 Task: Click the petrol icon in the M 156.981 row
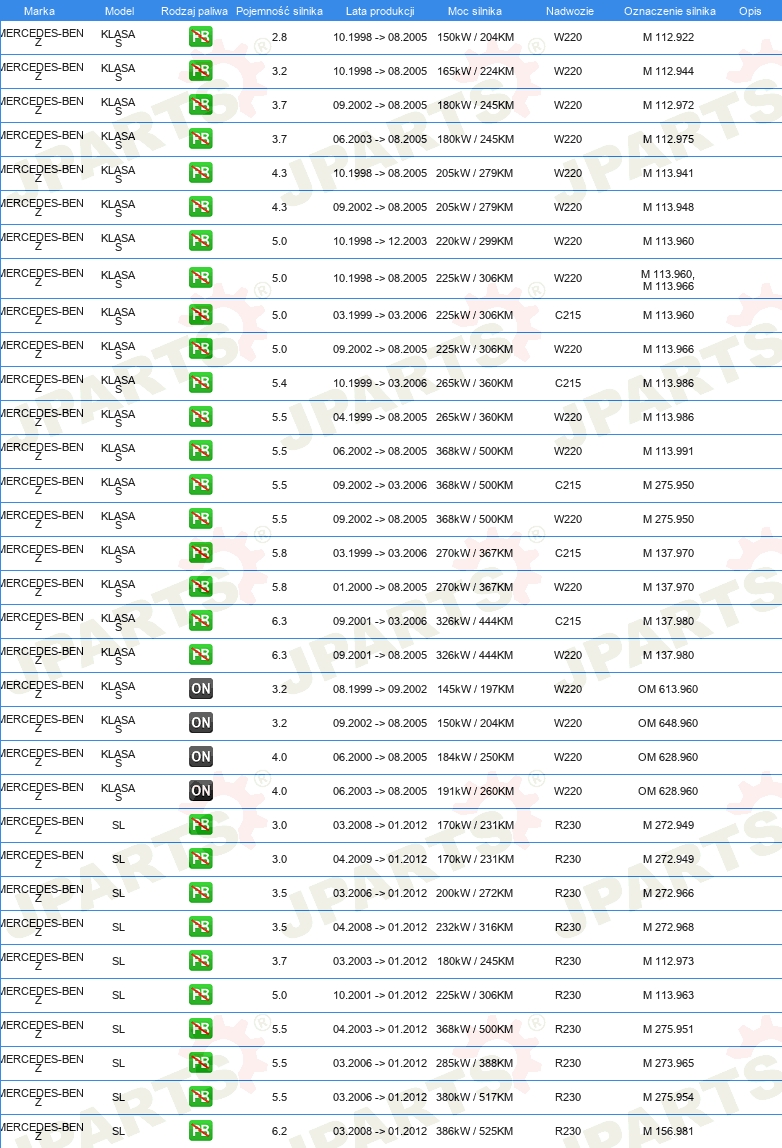[201, 1131]
